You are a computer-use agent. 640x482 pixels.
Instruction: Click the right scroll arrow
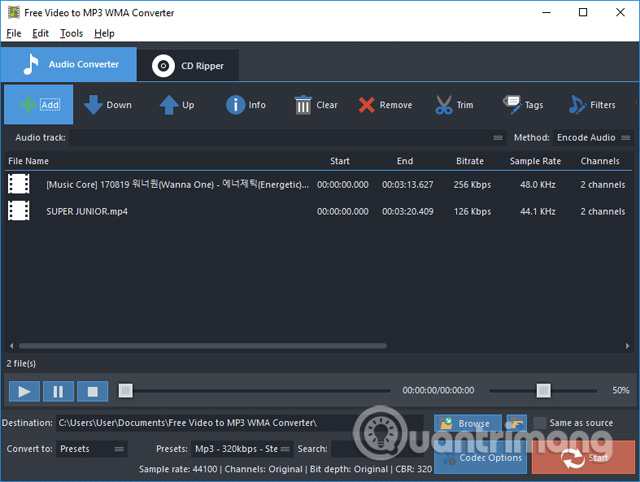click(x=627, y=346)
